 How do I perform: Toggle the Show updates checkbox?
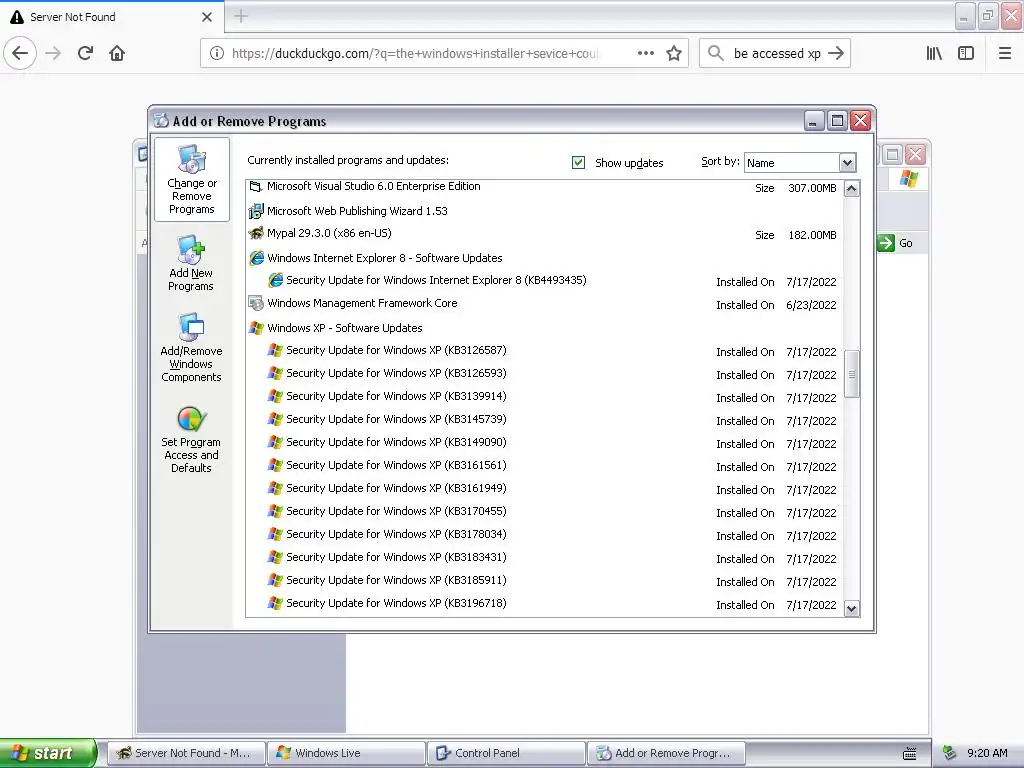pos(578,162)
